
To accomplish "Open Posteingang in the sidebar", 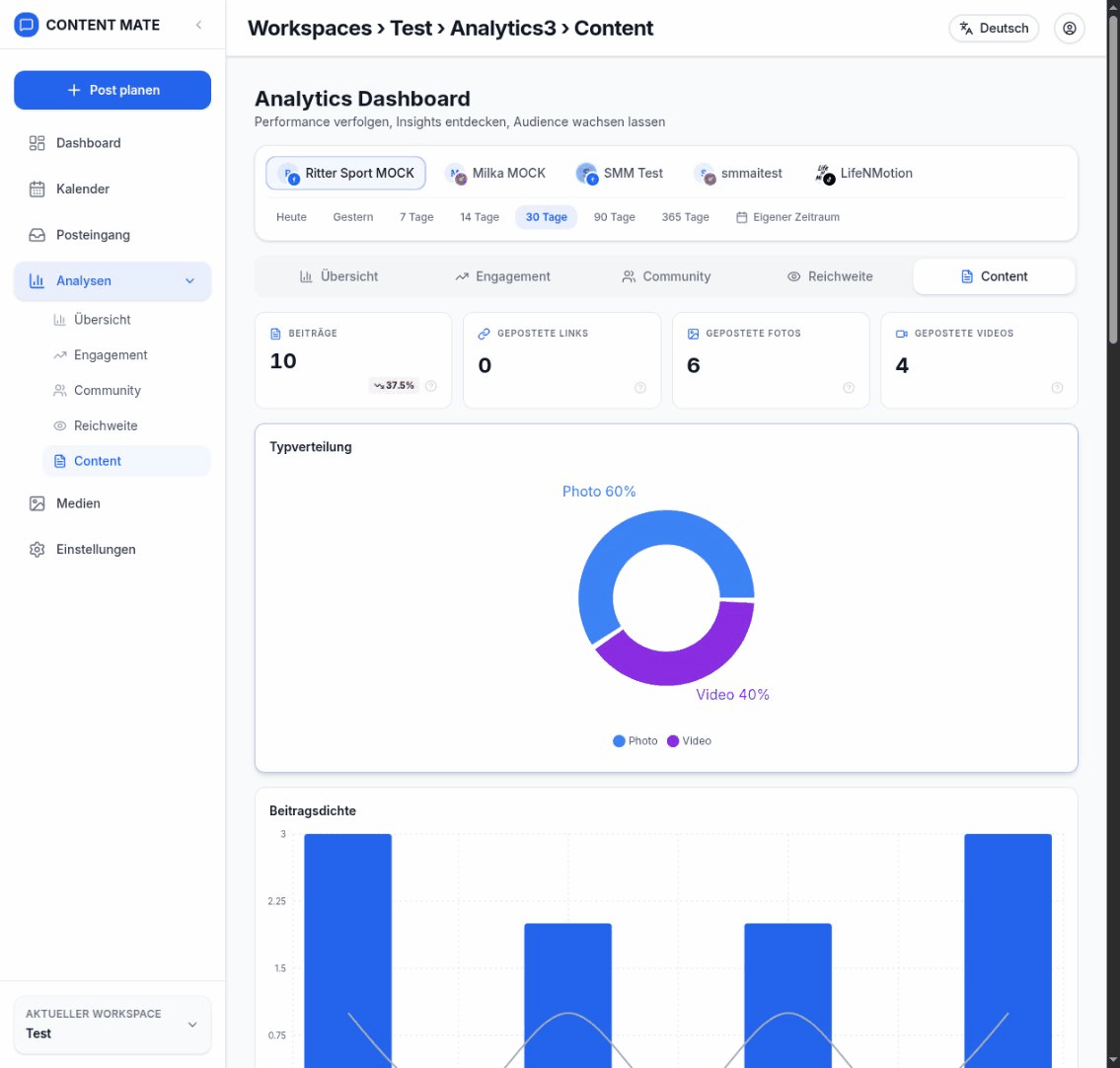I will [93, 235].
